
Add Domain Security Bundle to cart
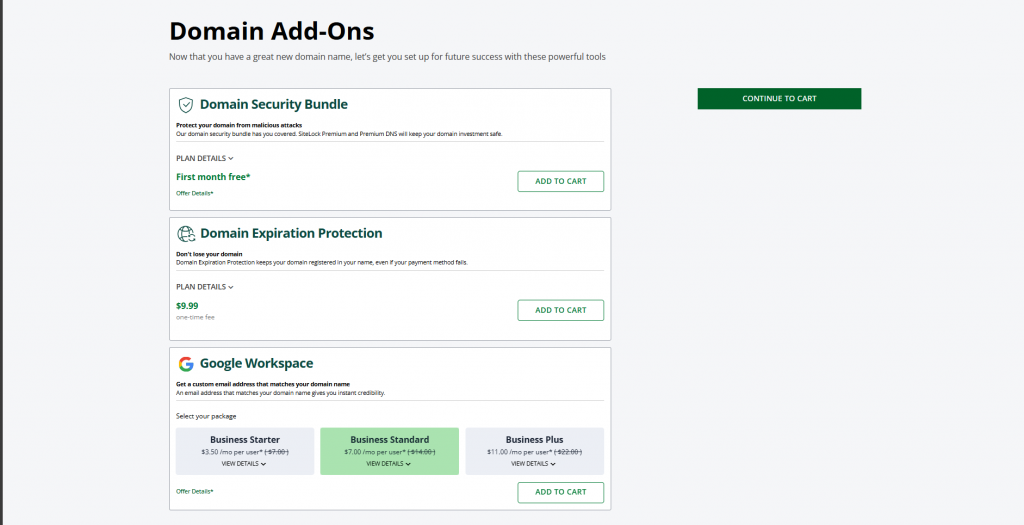pyautogui.click(x=560, y=181)
